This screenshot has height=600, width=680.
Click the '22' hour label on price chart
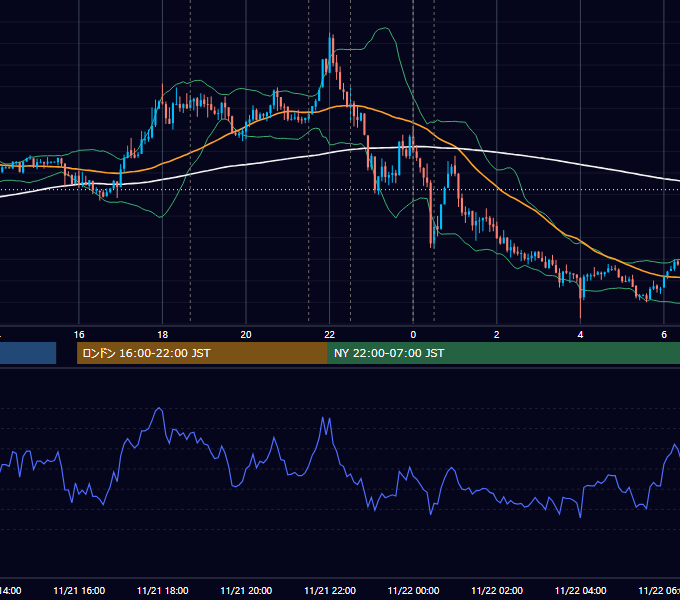pyautogui.click(x=330, y=335)
